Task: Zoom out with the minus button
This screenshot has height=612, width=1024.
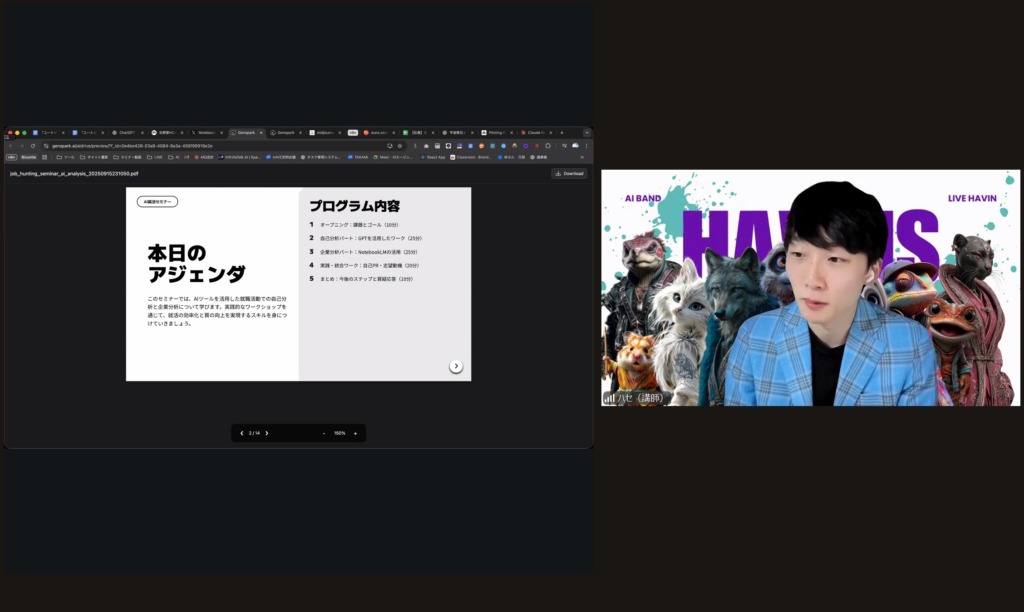Action: 323,433
